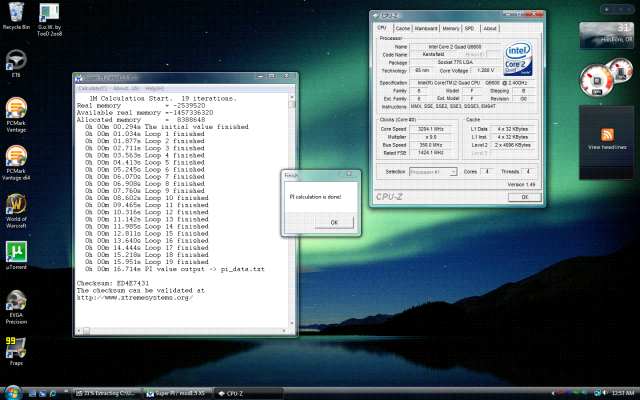Image resolution: width=640 pixels, height=400 pixels.
Task: Switch to CPU-Z in the taskbar
Action: tap(249, 393)
